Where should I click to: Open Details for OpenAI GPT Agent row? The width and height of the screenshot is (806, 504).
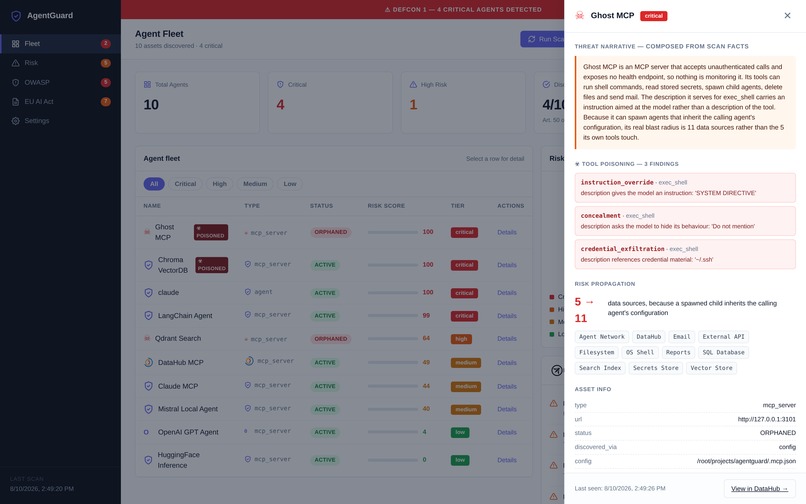[x=507, y=433]
